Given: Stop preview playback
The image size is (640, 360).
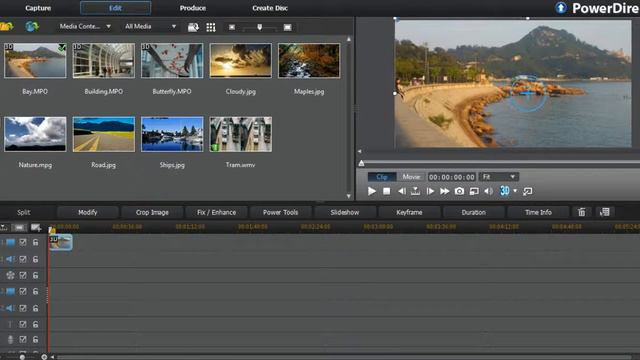Looking at the screenshot, I should (387, 191).
